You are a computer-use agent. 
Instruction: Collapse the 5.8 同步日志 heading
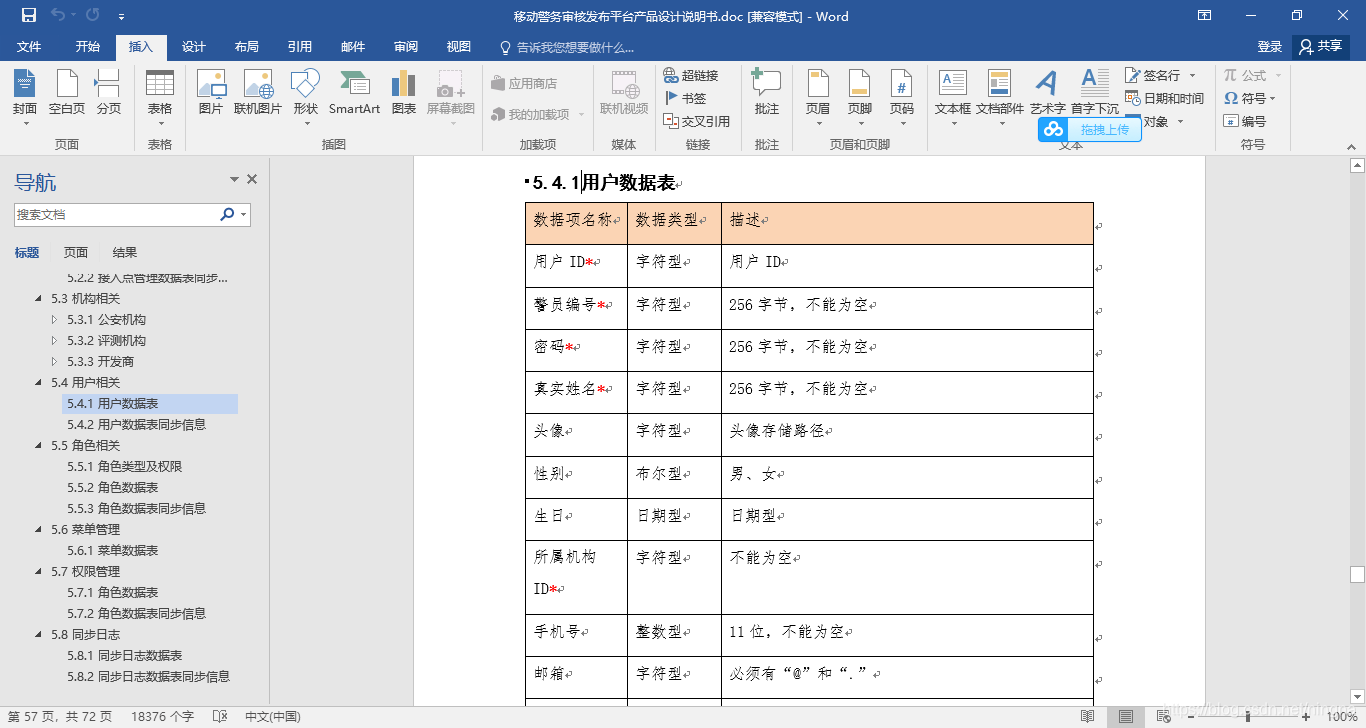click(38, 634)
